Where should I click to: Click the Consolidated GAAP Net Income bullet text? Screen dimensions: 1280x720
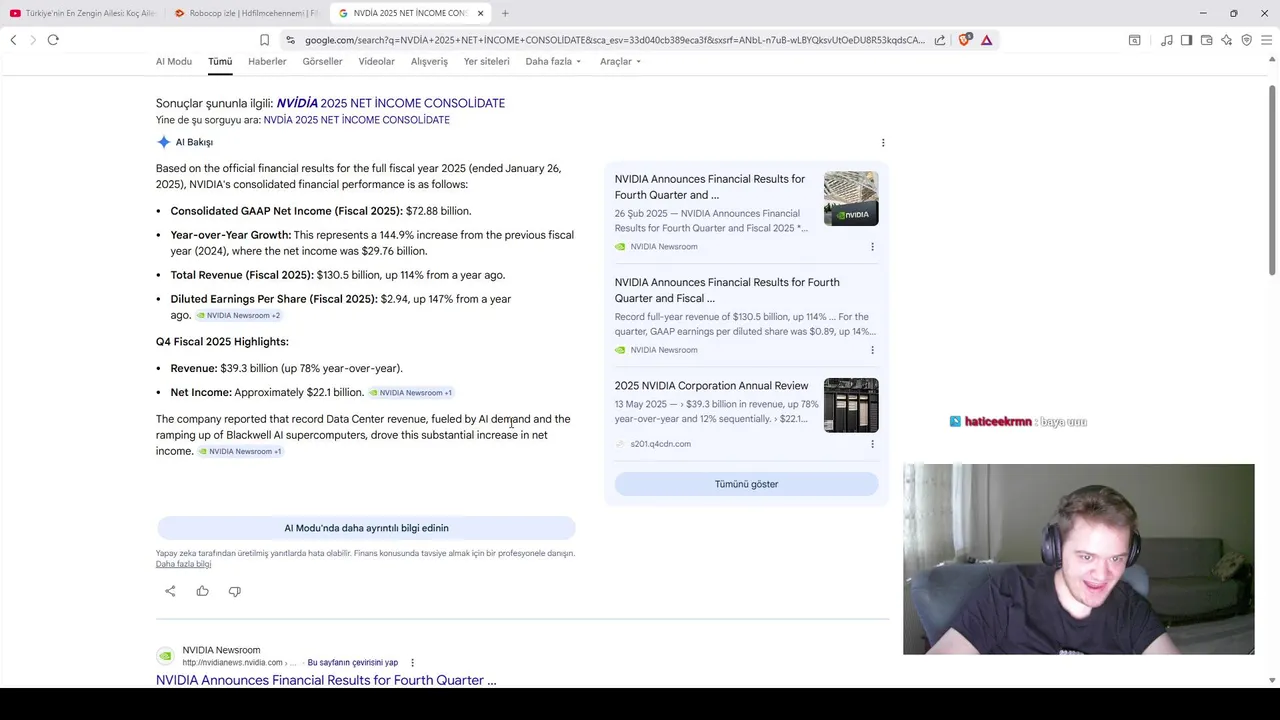tap(320, 211)
